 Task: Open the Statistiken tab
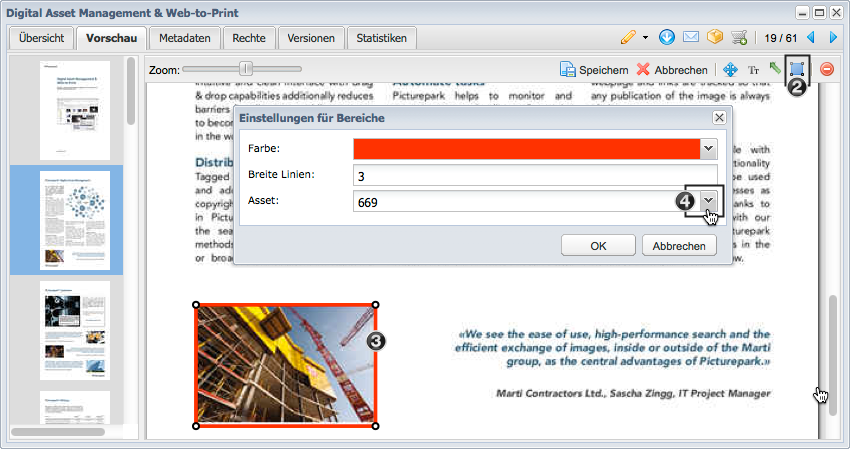click(382, 38)
